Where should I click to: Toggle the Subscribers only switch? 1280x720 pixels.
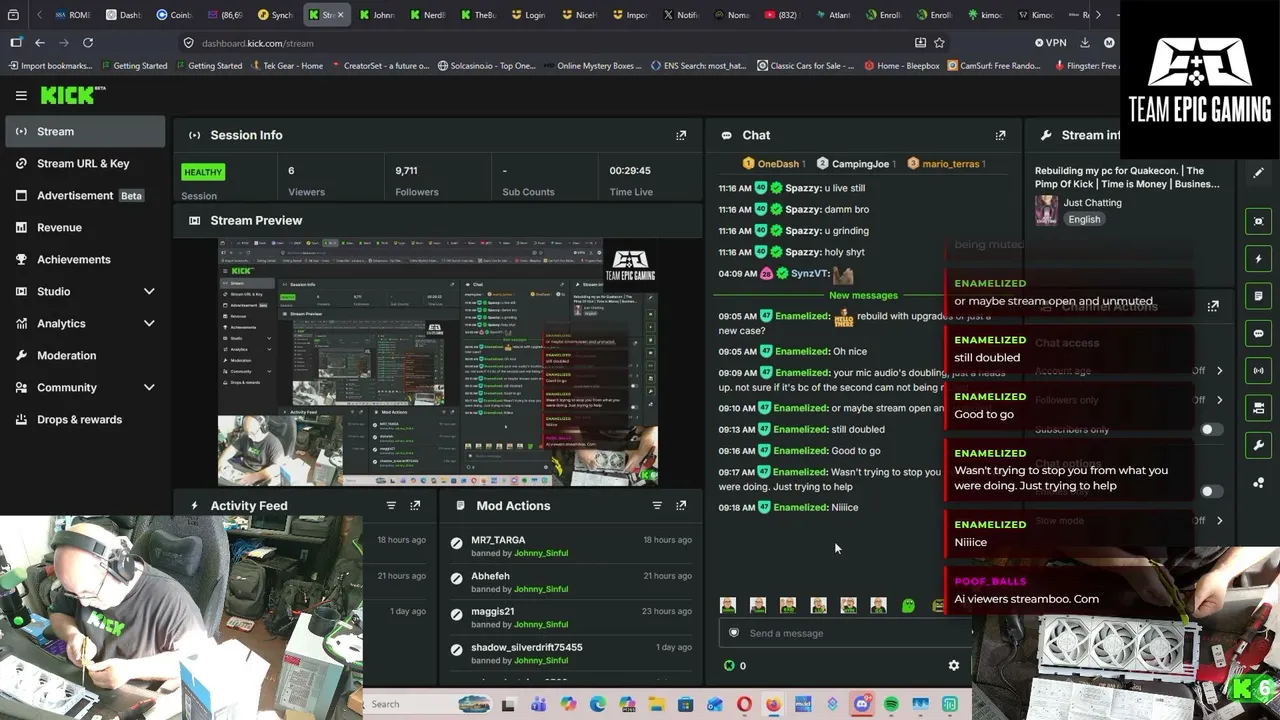coord(1210,430)
